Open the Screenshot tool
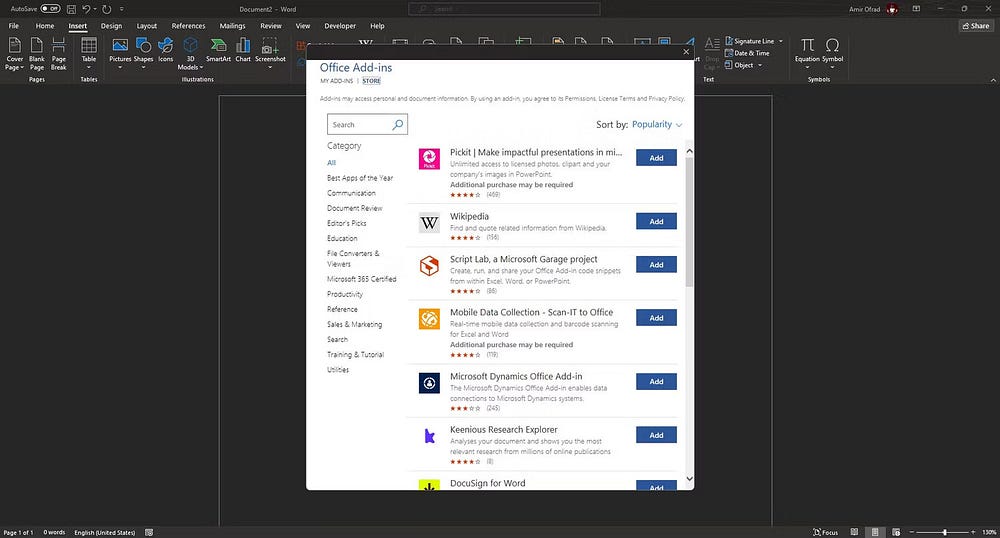This screenshot has height=538, width=1000. pos(270,54)
